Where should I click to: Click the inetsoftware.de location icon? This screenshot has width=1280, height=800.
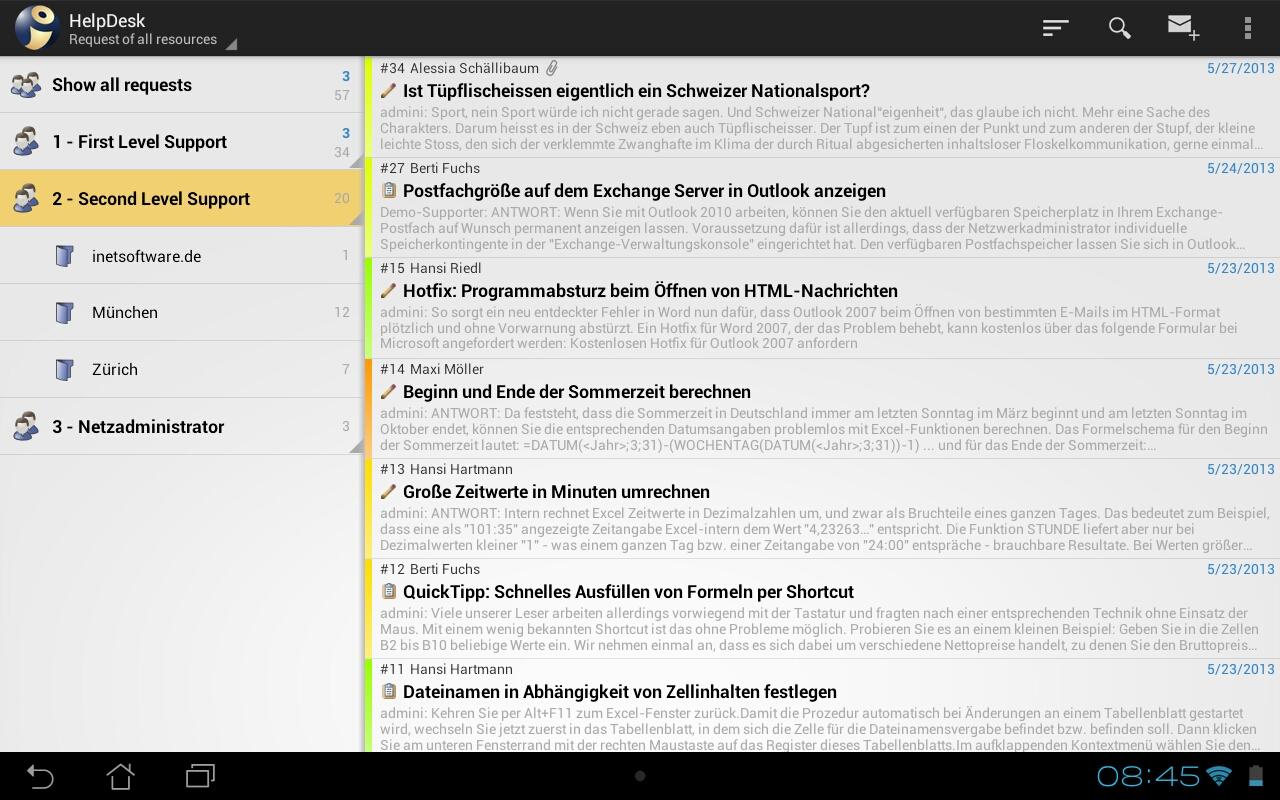pyautogui.click(x=64, y=256)
